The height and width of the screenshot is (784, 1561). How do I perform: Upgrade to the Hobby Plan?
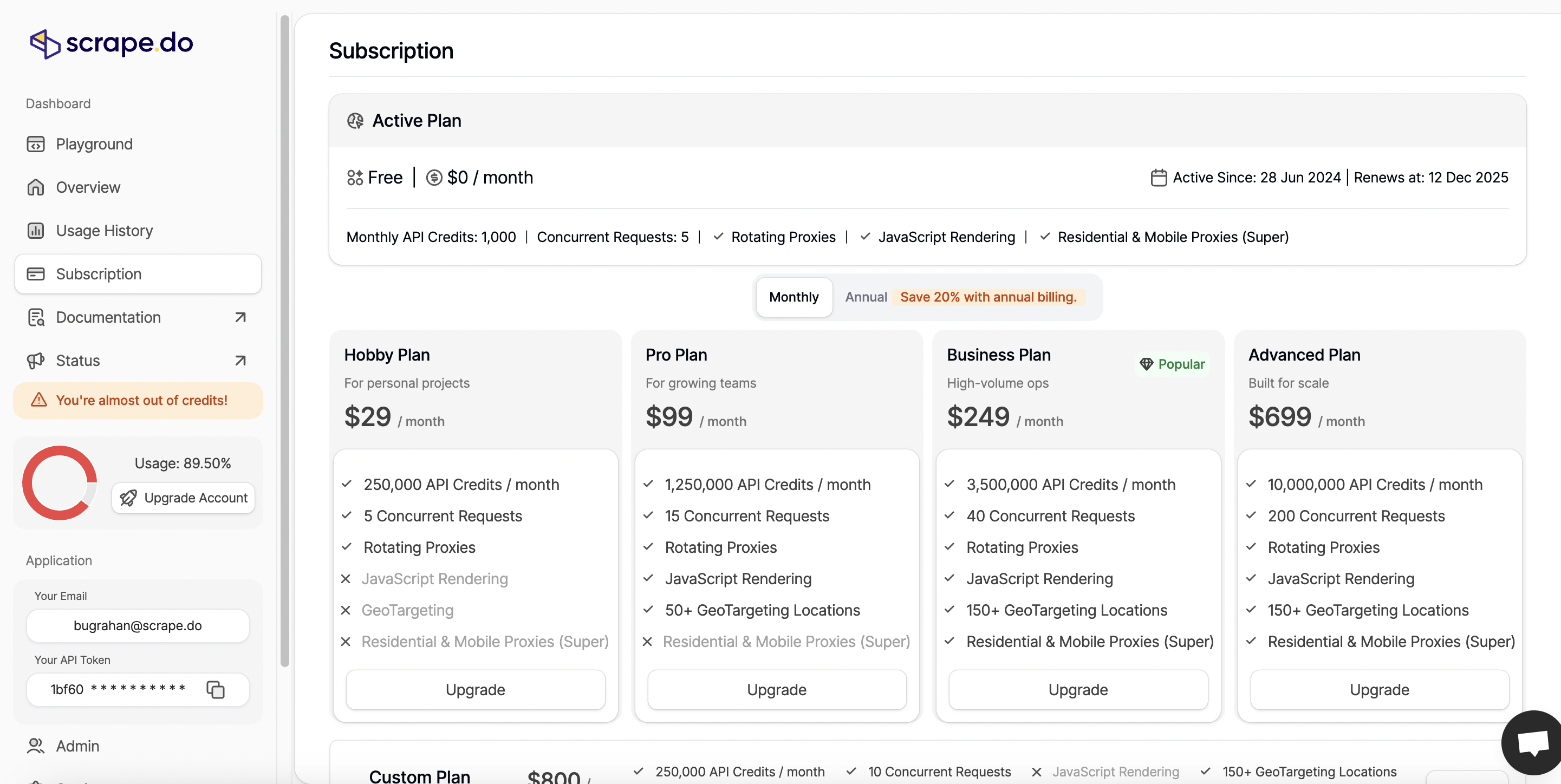[x=475, y=689]
